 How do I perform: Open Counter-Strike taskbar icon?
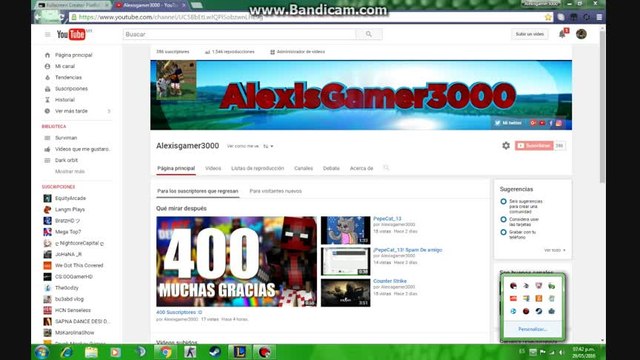(x=190, y=352)
